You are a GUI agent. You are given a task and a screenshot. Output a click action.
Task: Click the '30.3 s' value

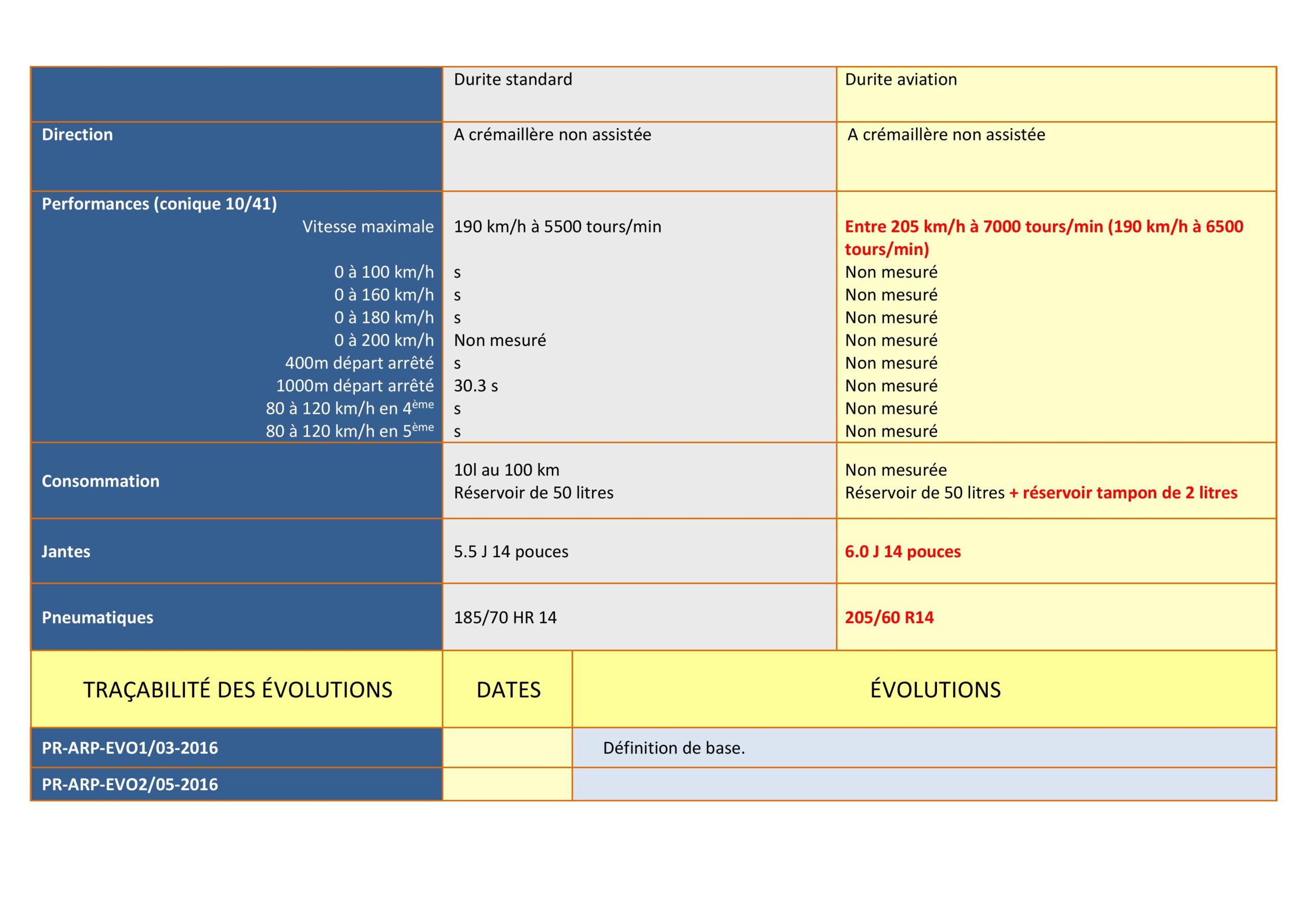[x=476, y=386]
